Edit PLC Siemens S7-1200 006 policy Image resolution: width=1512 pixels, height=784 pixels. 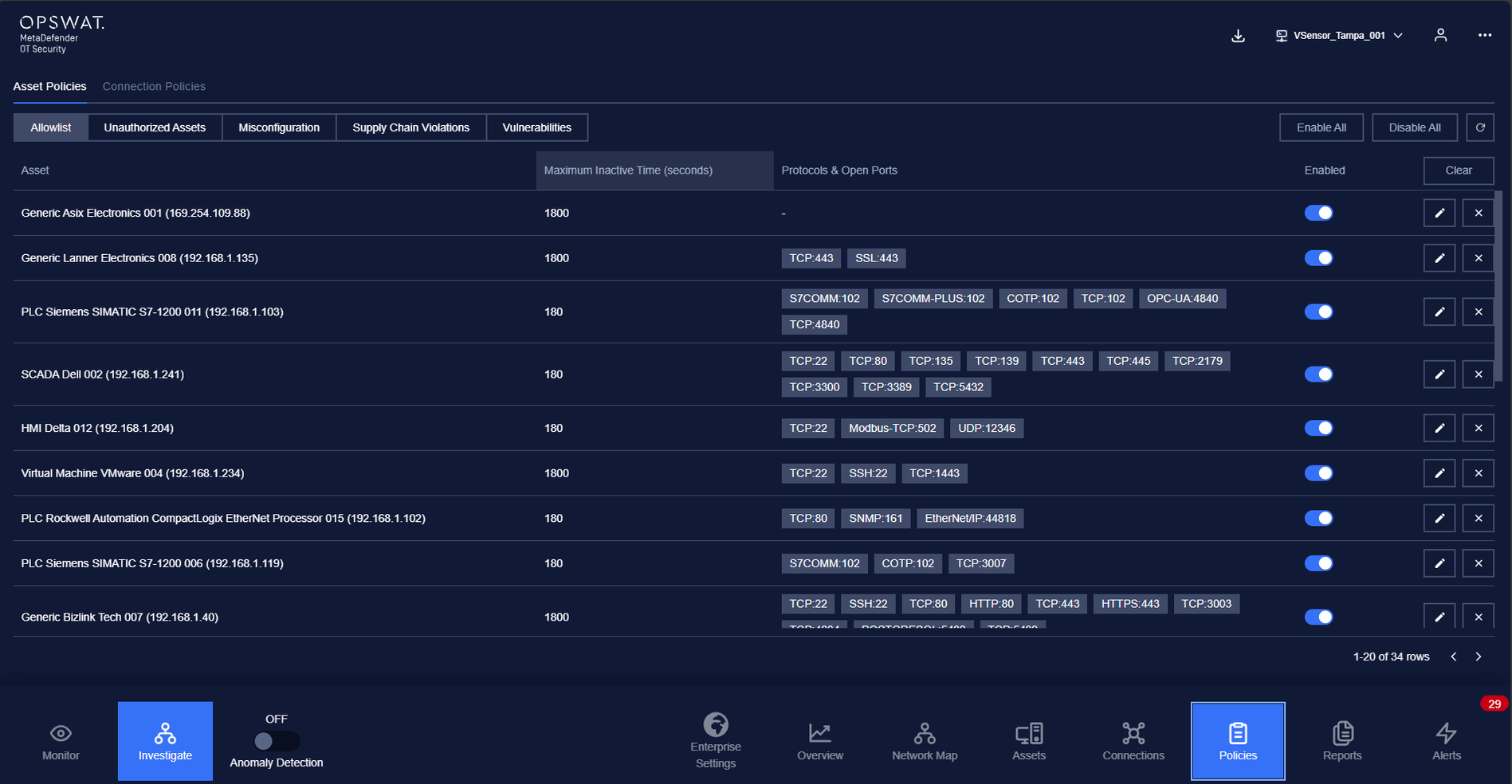click(x=1439, y=563)
